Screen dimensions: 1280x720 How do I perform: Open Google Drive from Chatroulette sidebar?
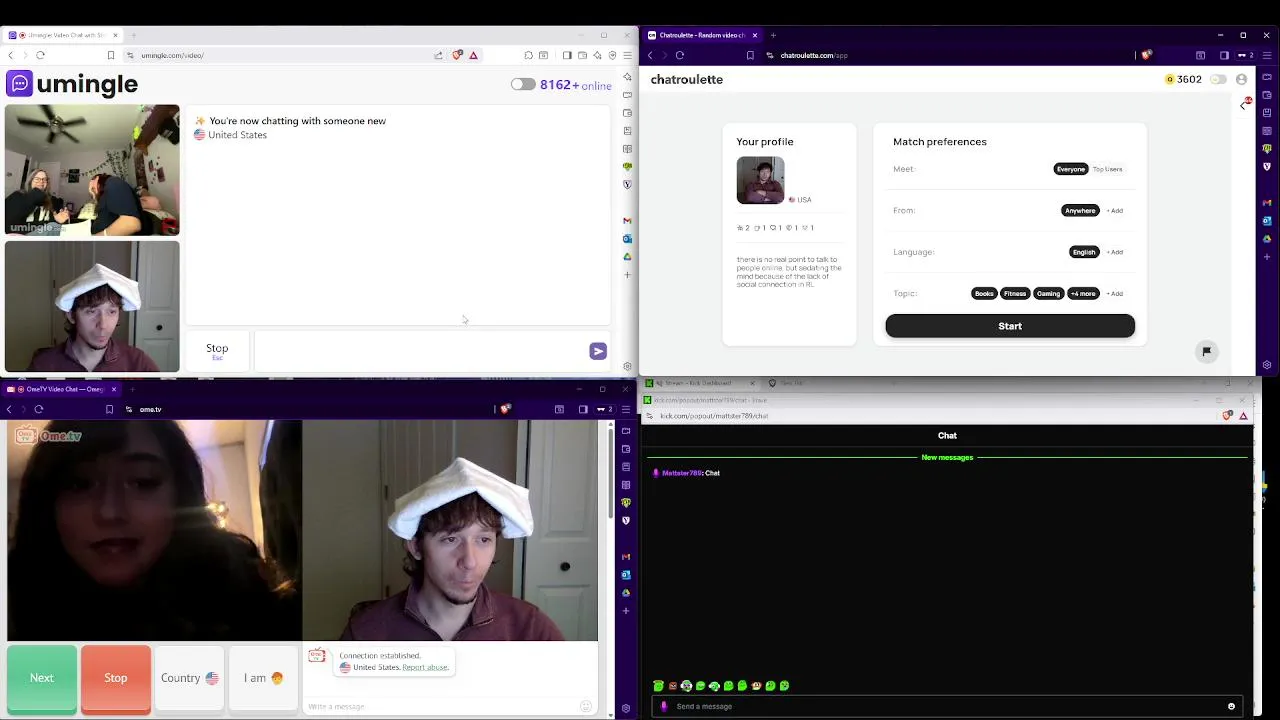pyautogui.click(x=1267, y=239)
